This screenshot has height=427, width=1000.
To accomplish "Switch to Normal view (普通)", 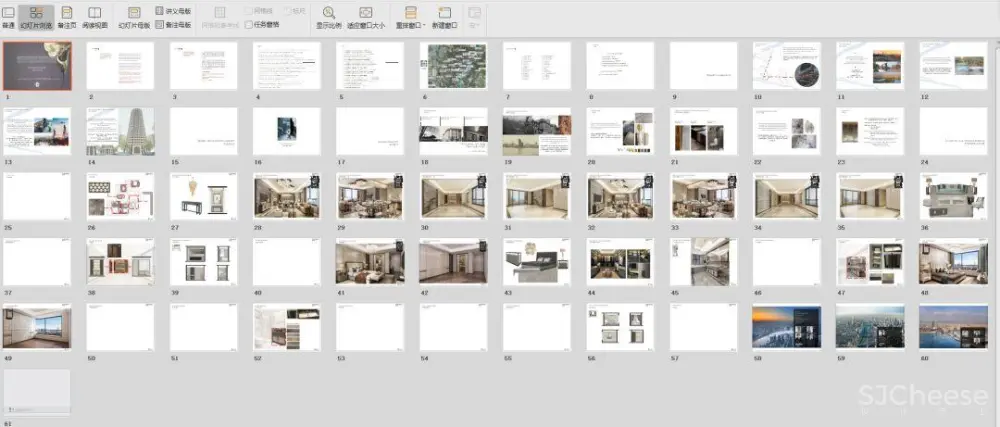I will tap(9, 16).
